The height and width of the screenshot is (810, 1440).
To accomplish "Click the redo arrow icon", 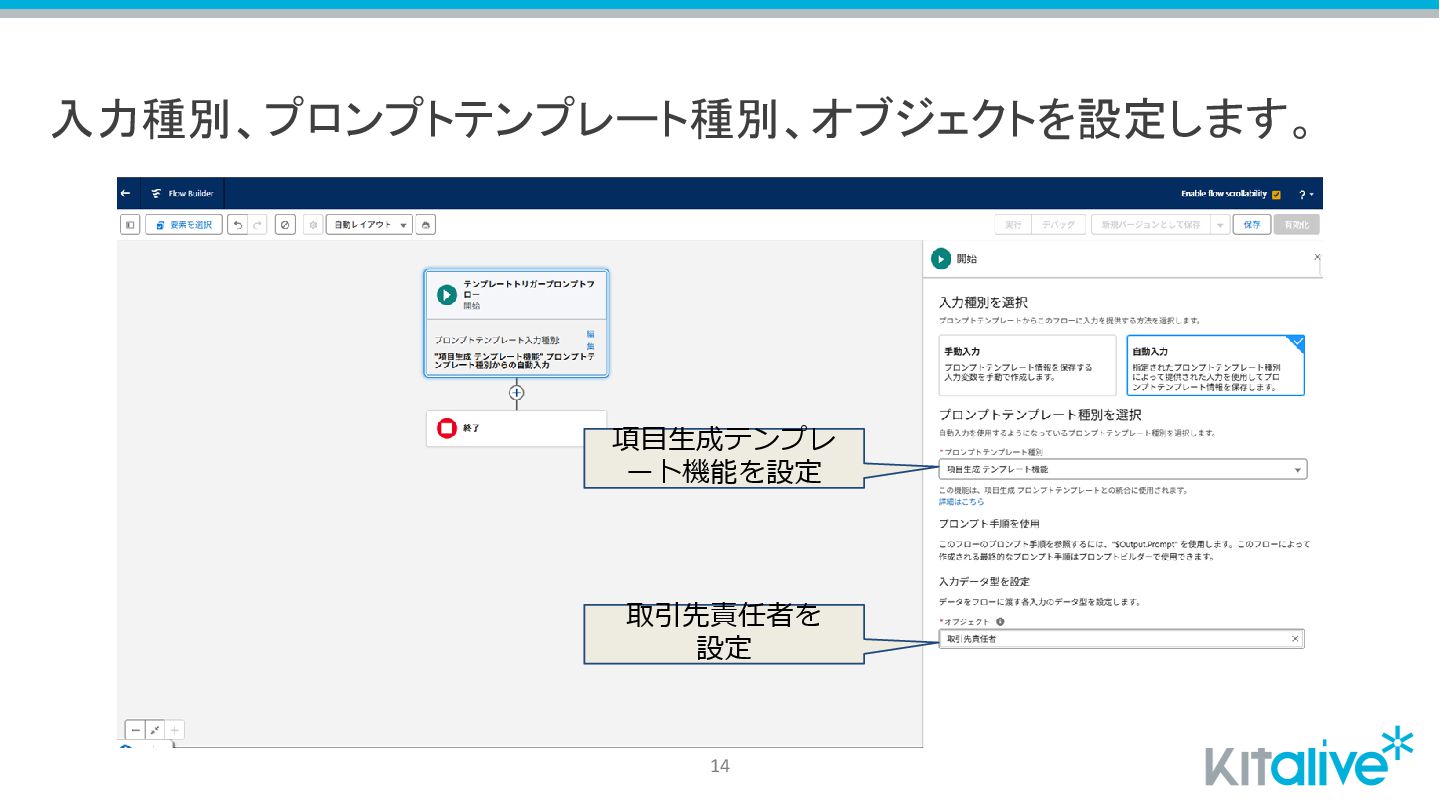I will (x=258, y=225).
